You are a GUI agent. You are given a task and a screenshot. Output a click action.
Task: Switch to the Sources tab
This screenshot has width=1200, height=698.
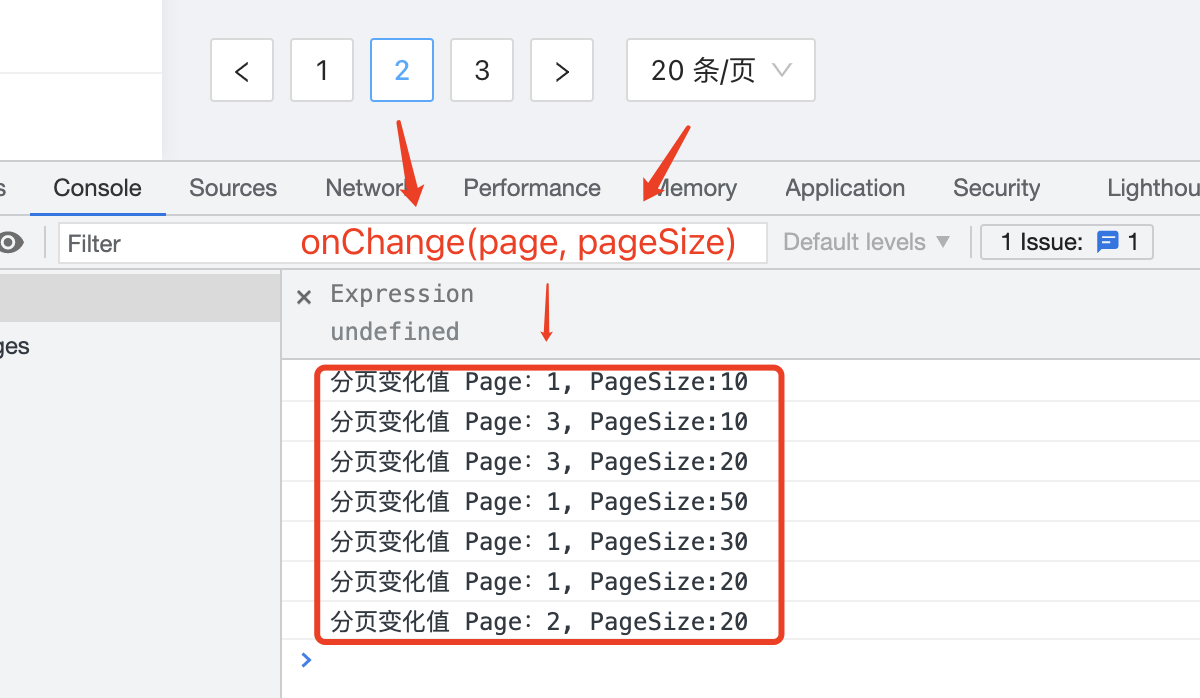[233, 188]
